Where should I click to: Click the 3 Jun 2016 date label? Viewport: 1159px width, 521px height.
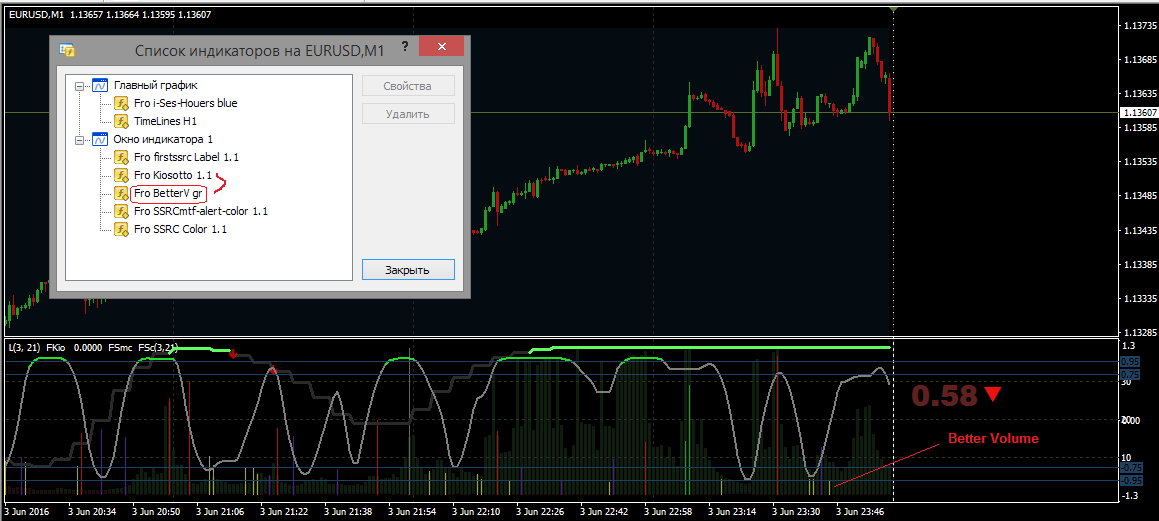click(26, 511)
